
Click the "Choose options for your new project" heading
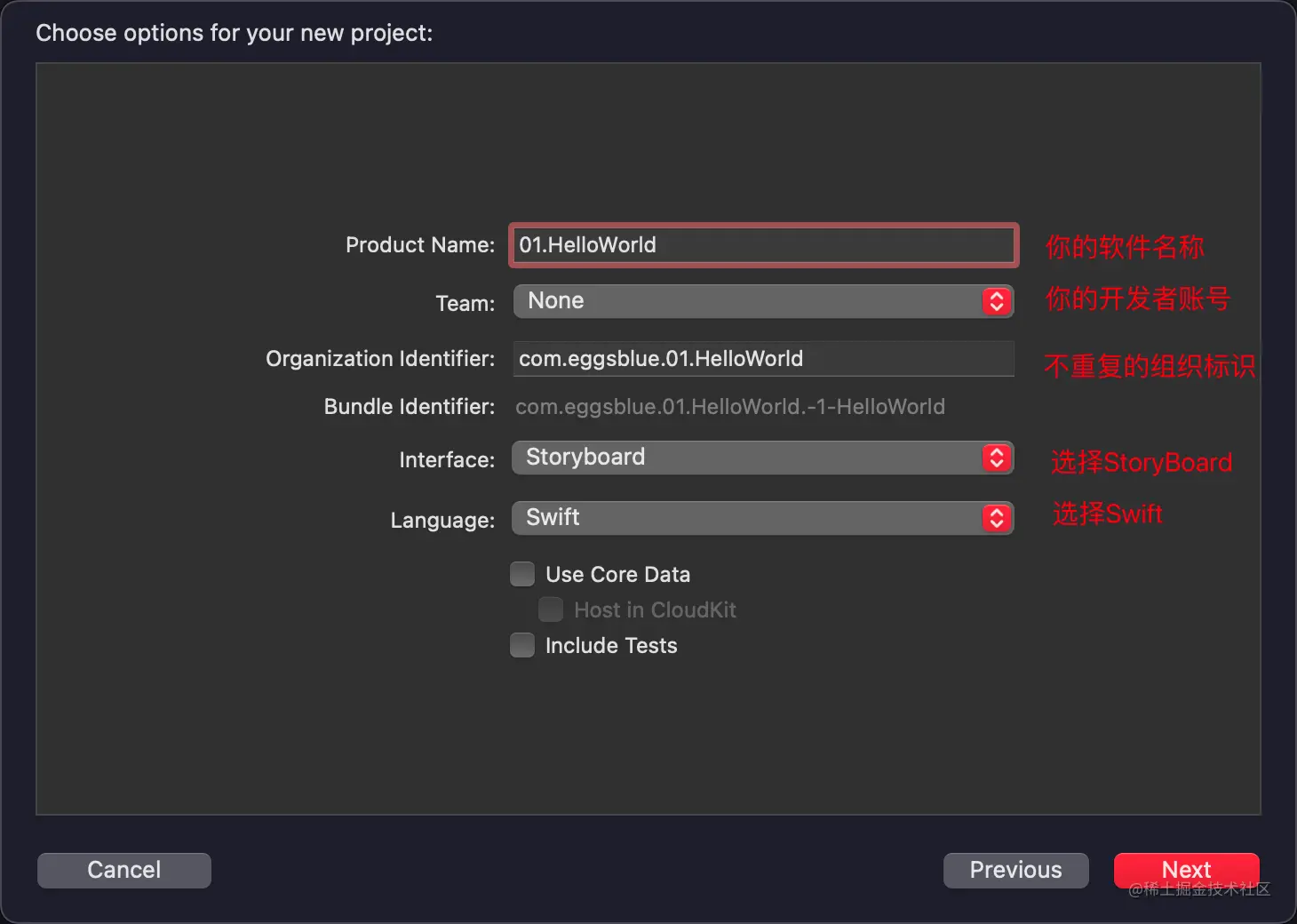pos(235,33)
